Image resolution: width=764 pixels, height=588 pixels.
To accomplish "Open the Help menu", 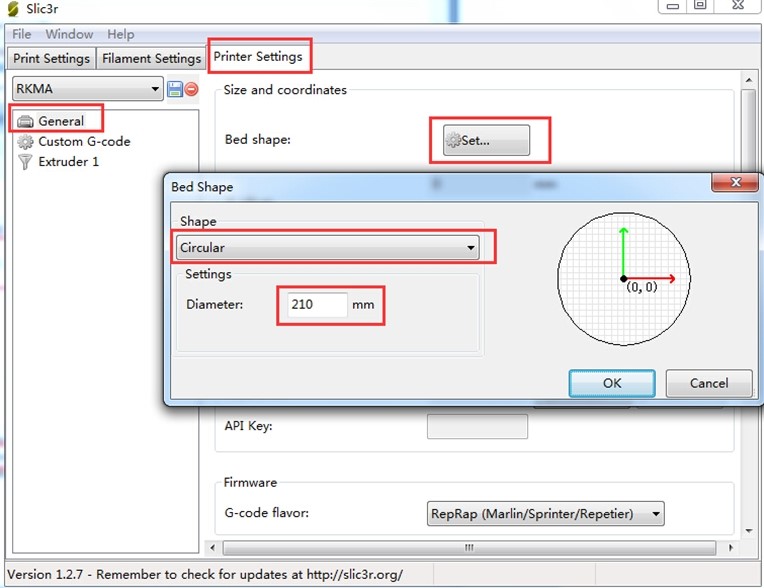I will tap(120, 34).
